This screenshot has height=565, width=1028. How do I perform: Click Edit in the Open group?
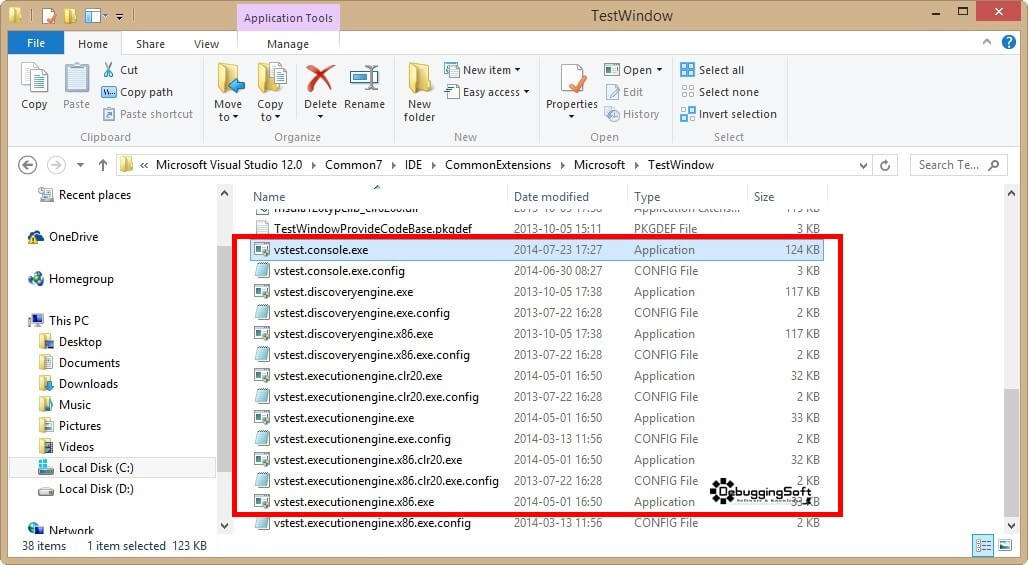point(624,92)
